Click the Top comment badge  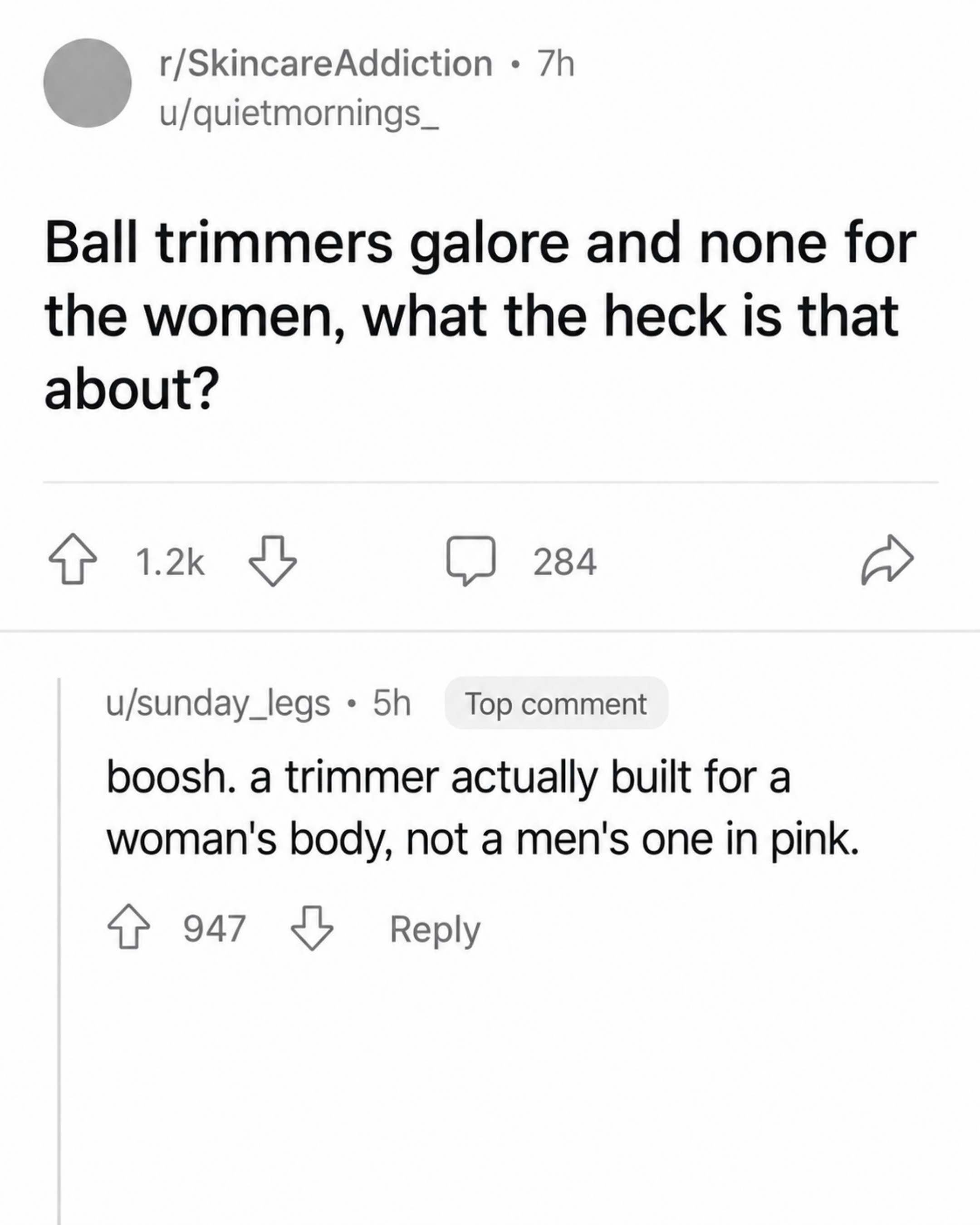click(x=556, y=703)
